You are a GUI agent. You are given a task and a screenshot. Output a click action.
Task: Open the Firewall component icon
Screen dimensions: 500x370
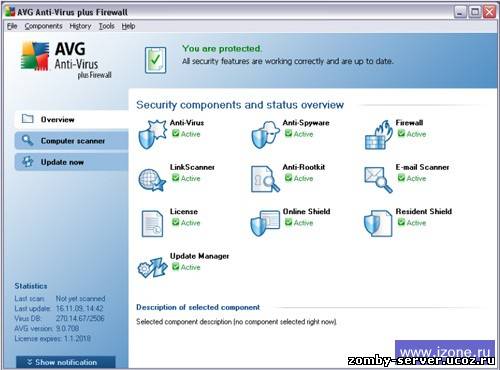point(378,134)
